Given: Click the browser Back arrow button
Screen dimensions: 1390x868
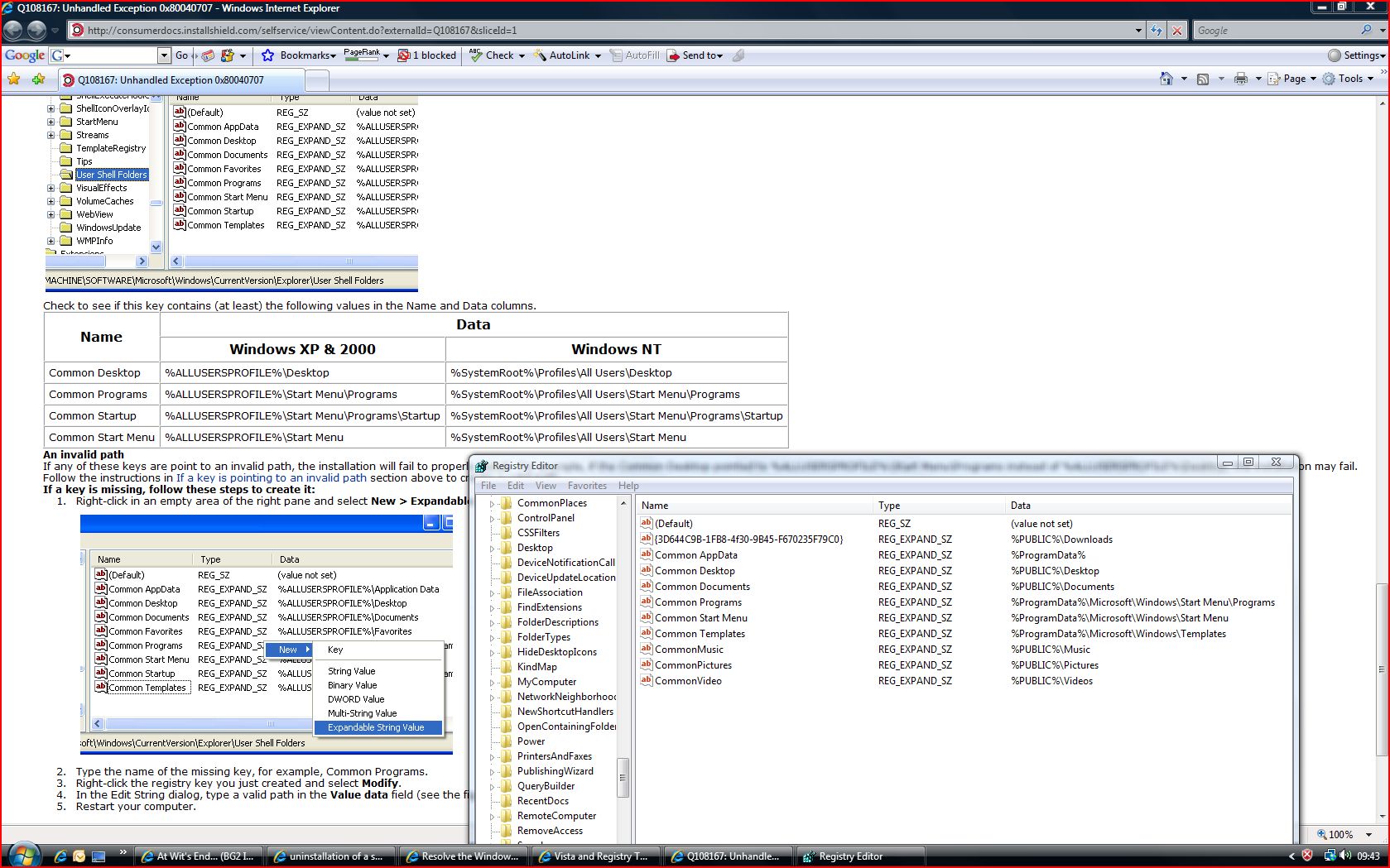Looking at the screenshot, I should pyautogui.click(x=12, y=31).
